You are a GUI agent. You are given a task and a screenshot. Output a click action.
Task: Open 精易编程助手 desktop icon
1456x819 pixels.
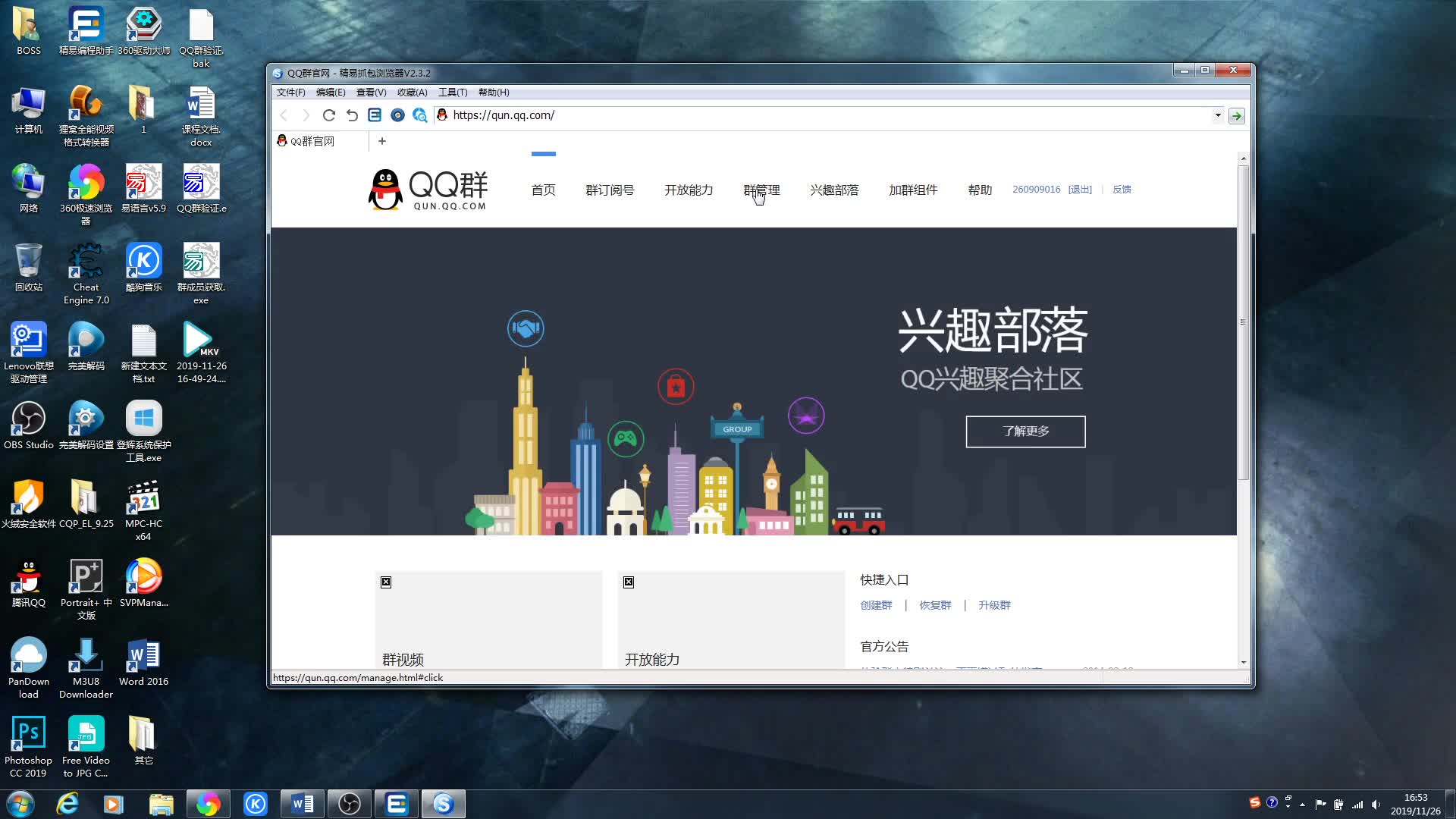point(86,31)
